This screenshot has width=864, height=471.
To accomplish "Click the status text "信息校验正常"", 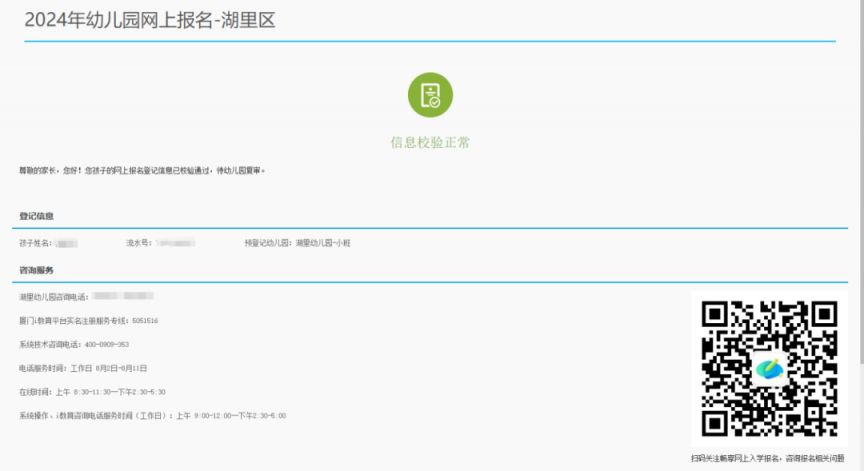I will coord(430,143).
